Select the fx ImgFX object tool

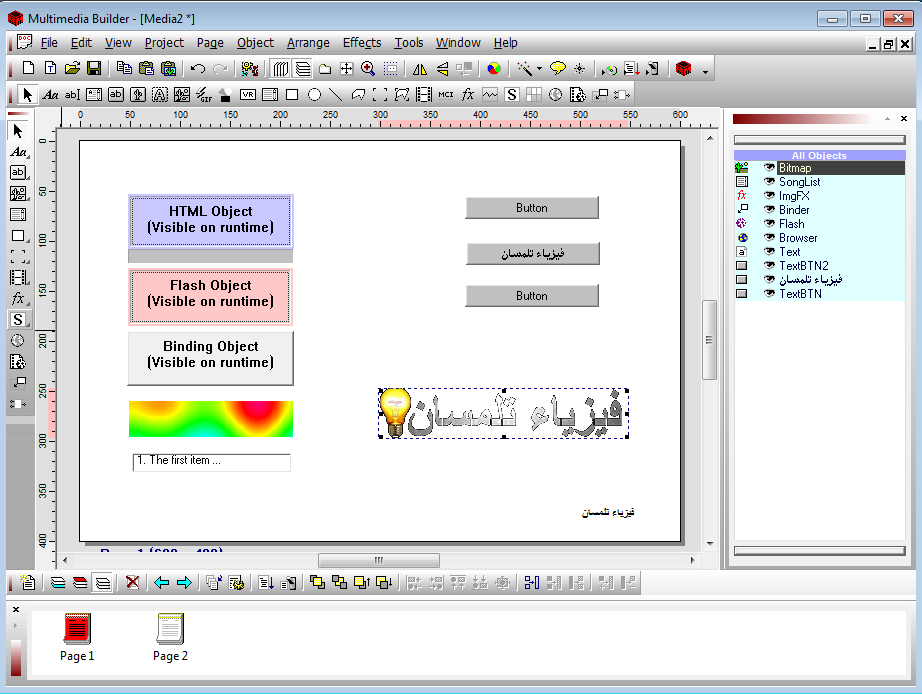click(x=466, y=94)
